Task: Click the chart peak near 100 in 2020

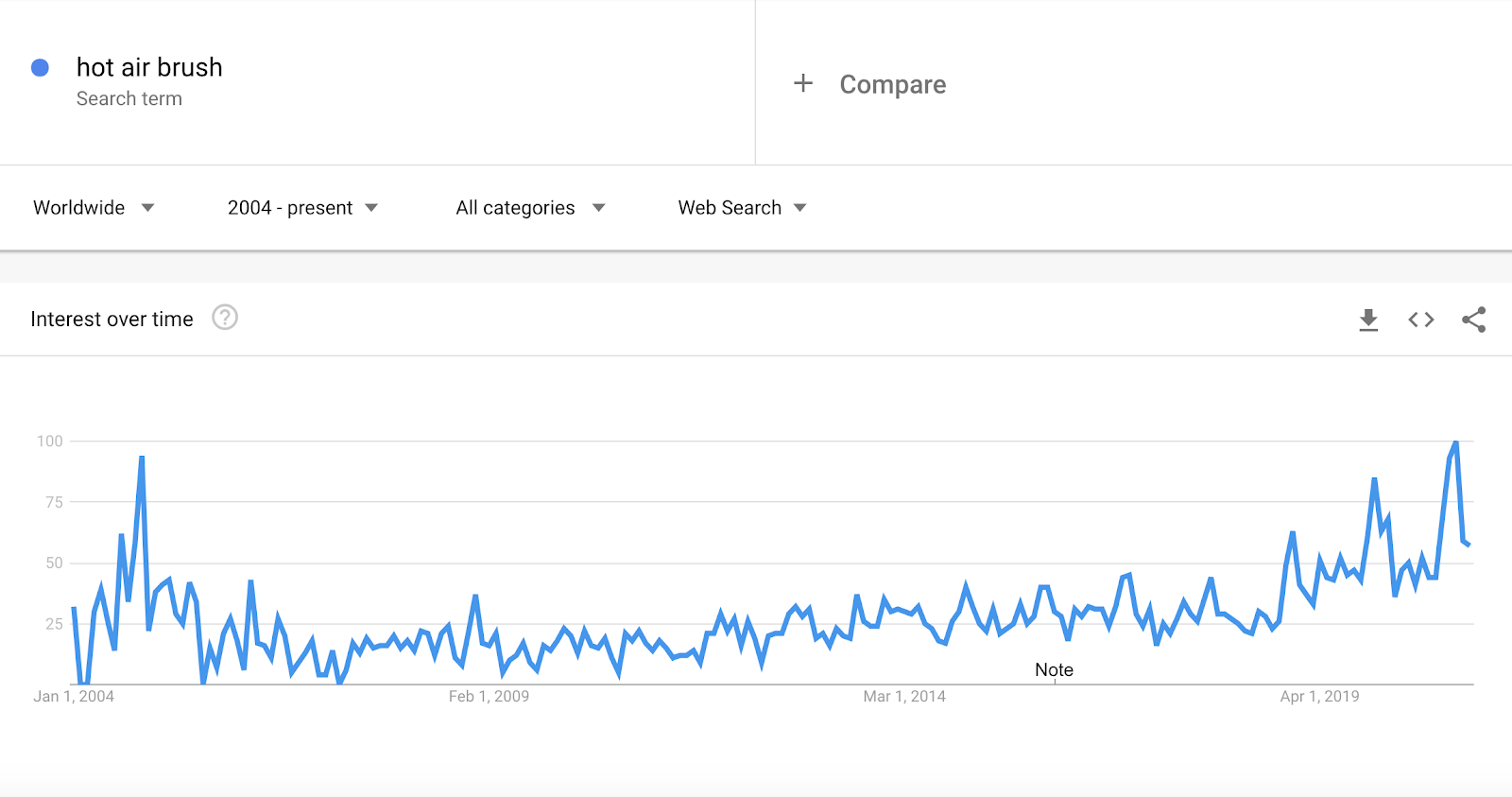Action: (1455, 442)
